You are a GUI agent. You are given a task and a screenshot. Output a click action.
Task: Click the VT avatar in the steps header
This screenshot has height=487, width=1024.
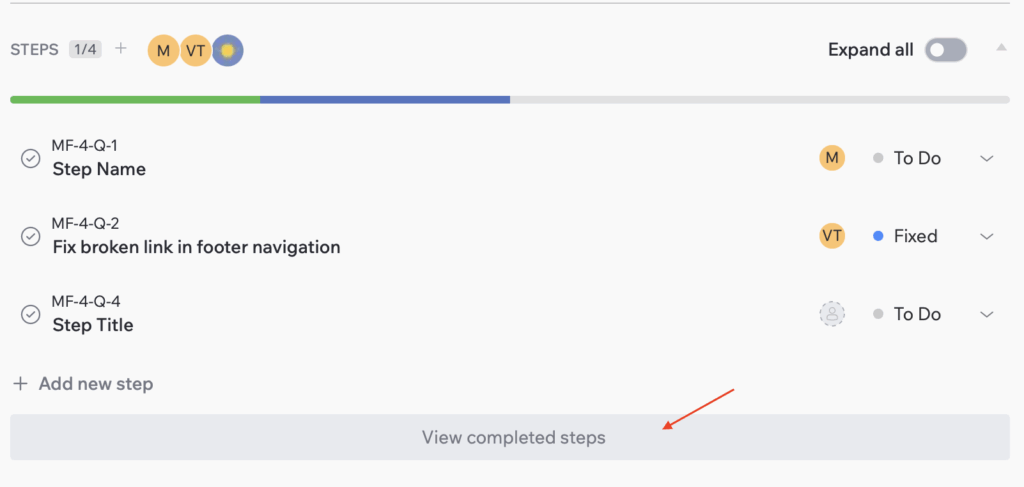(x=196, y=50)
